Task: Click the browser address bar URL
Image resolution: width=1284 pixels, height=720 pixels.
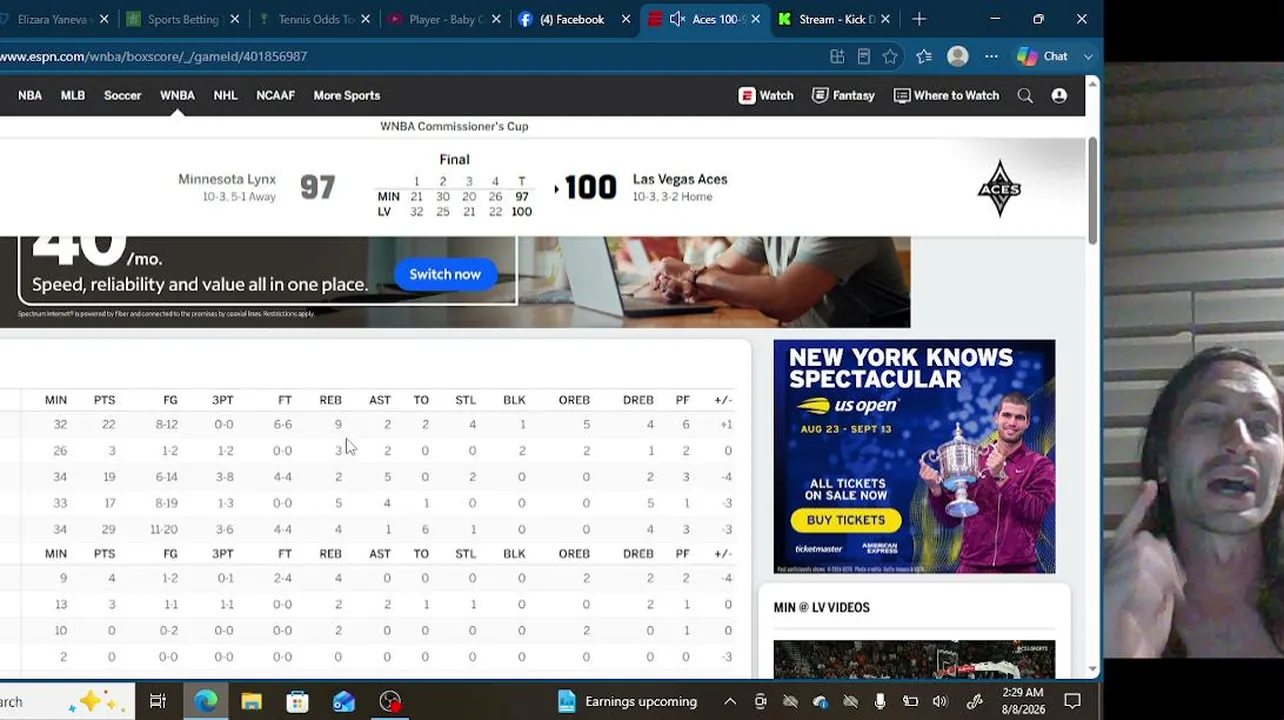Action: 154,56
